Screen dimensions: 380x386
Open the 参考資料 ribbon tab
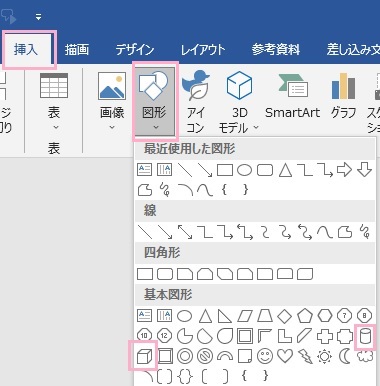(x=276, y=50)
